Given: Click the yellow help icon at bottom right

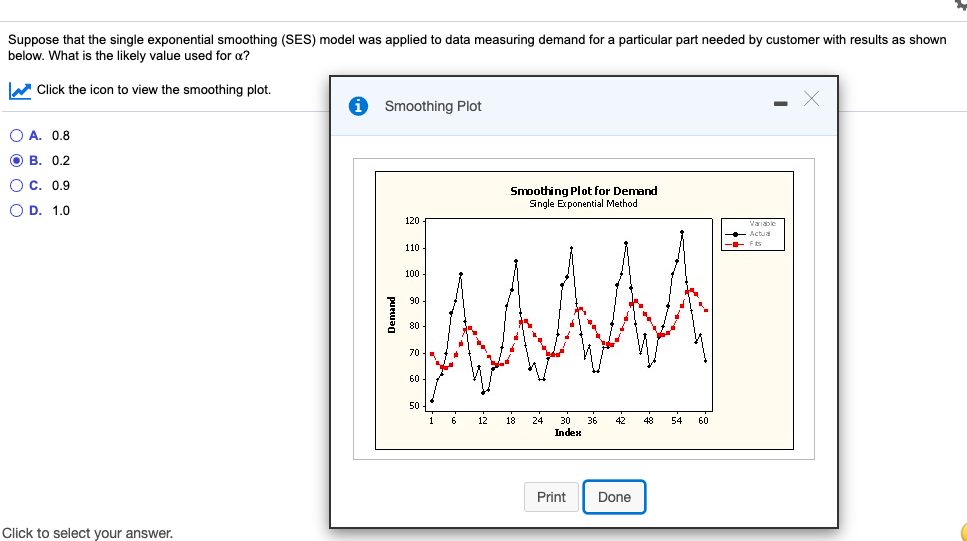Looking at the screenshot, I should [964, 532].
